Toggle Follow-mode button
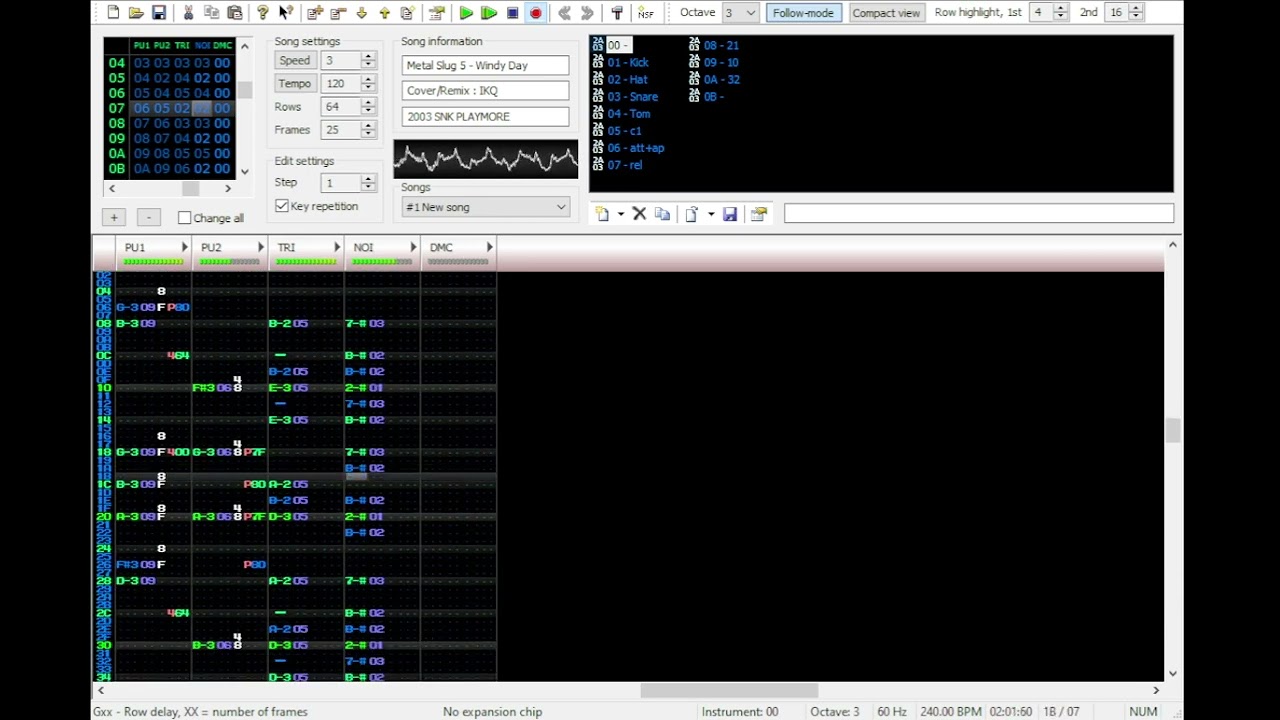 click(803, 13)
